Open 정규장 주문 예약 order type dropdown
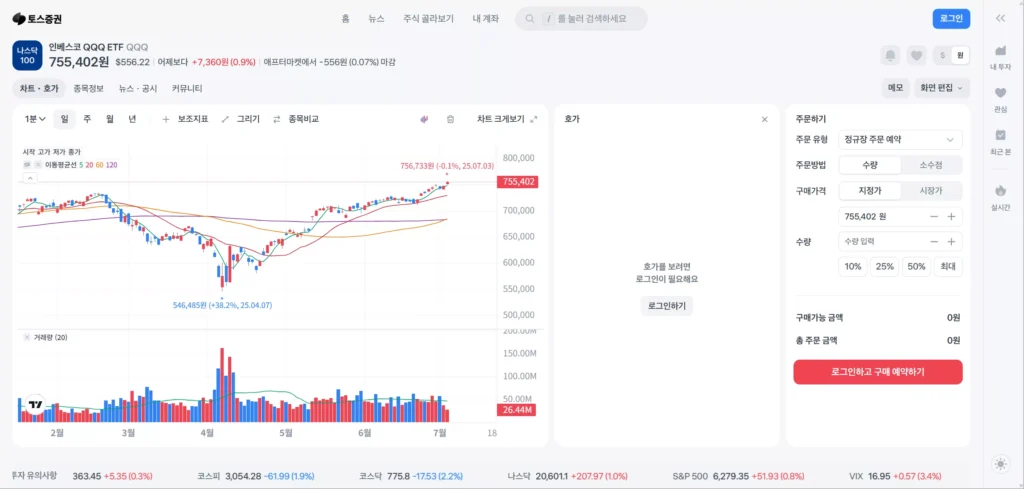The height and width of the screenshot is (489, 1024). pos(900,139)
